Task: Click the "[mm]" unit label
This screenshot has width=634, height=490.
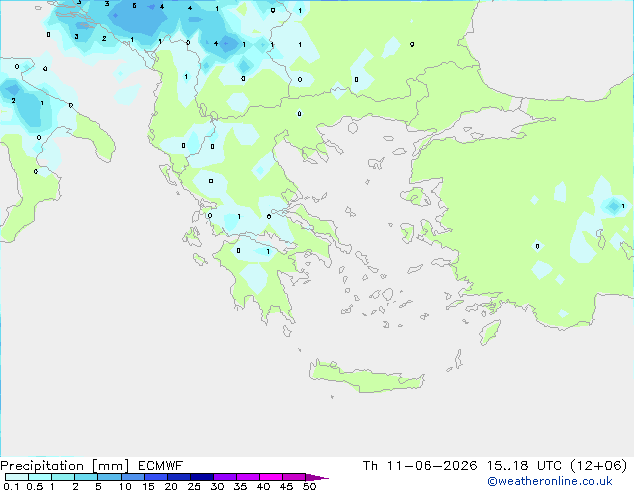Action: [110, 466]
